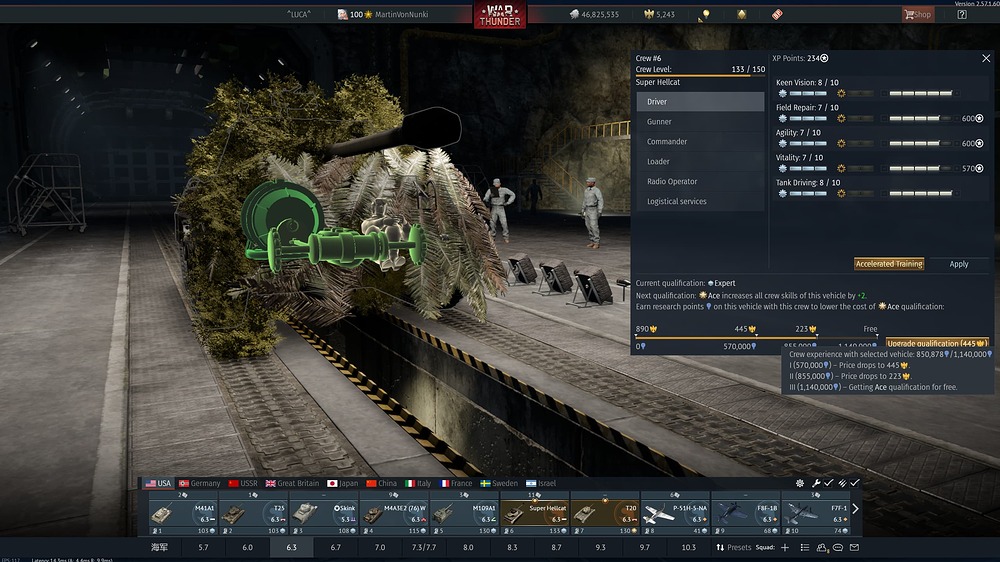Adjust the Agility skill bar
This screenshot has height=562, width=1000.
point(920,143)
